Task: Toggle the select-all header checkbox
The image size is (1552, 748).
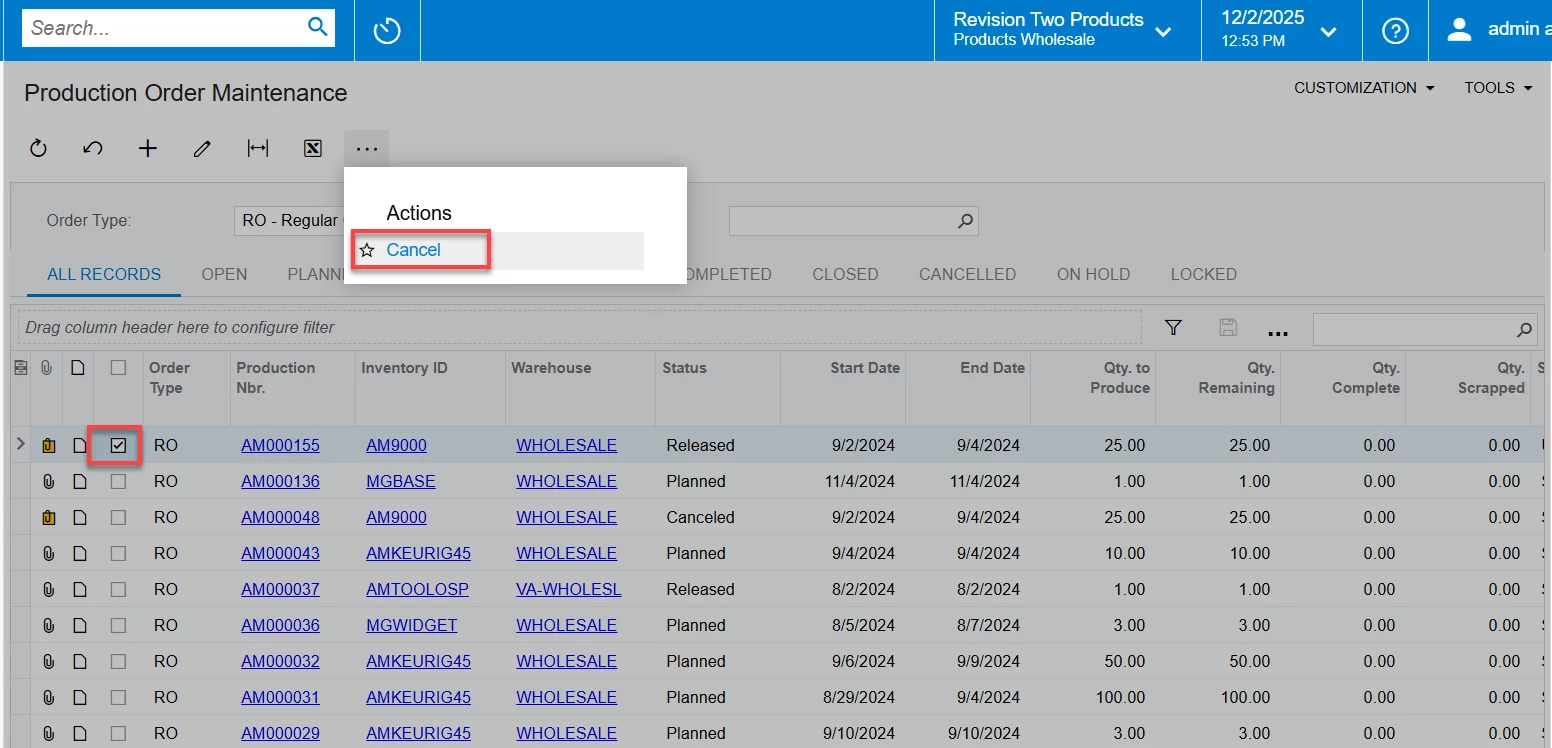Action: 119,368
